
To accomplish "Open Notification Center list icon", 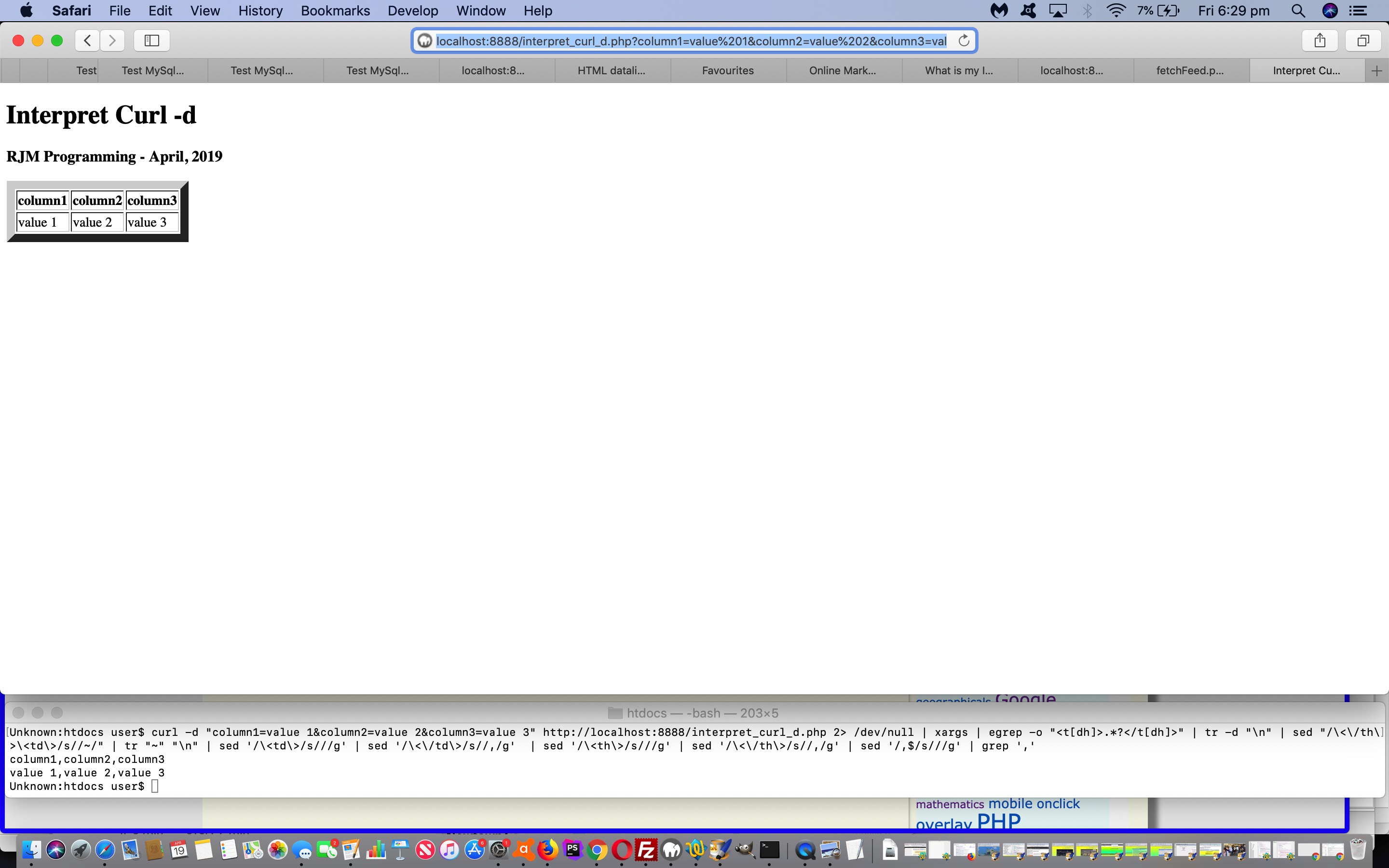I will [x=1358, y=10].
